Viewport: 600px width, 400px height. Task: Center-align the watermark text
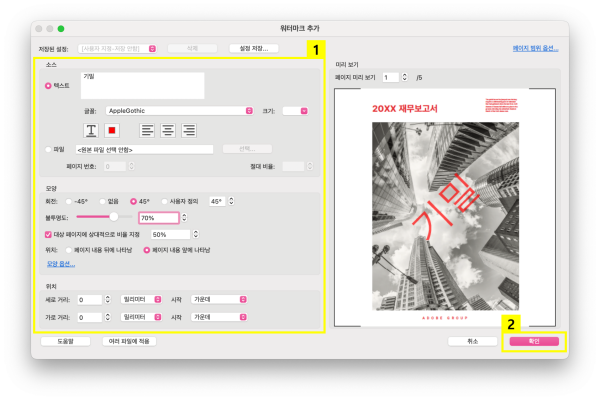(168, 131)
